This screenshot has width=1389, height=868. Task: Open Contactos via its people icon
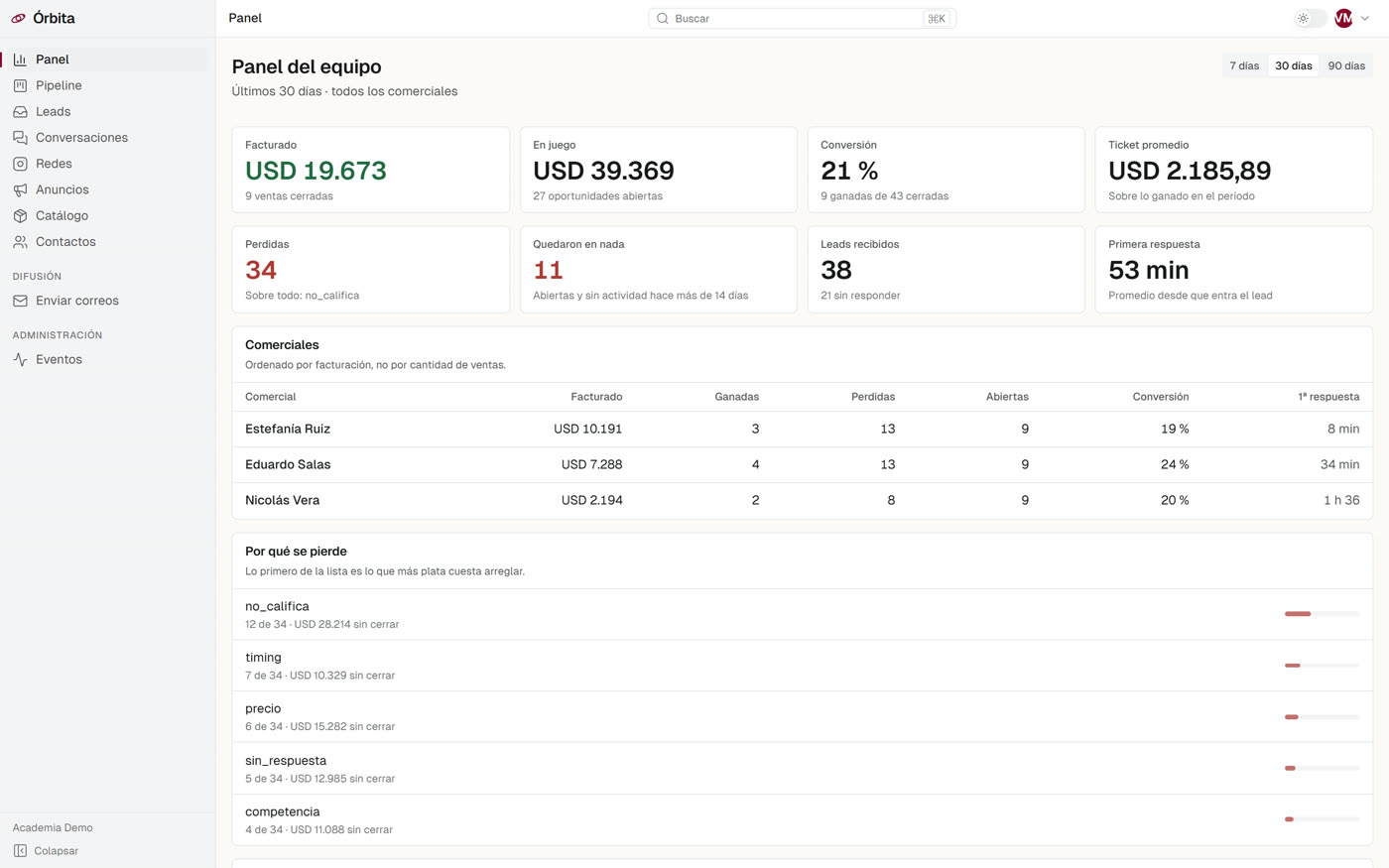pos(20,241)
